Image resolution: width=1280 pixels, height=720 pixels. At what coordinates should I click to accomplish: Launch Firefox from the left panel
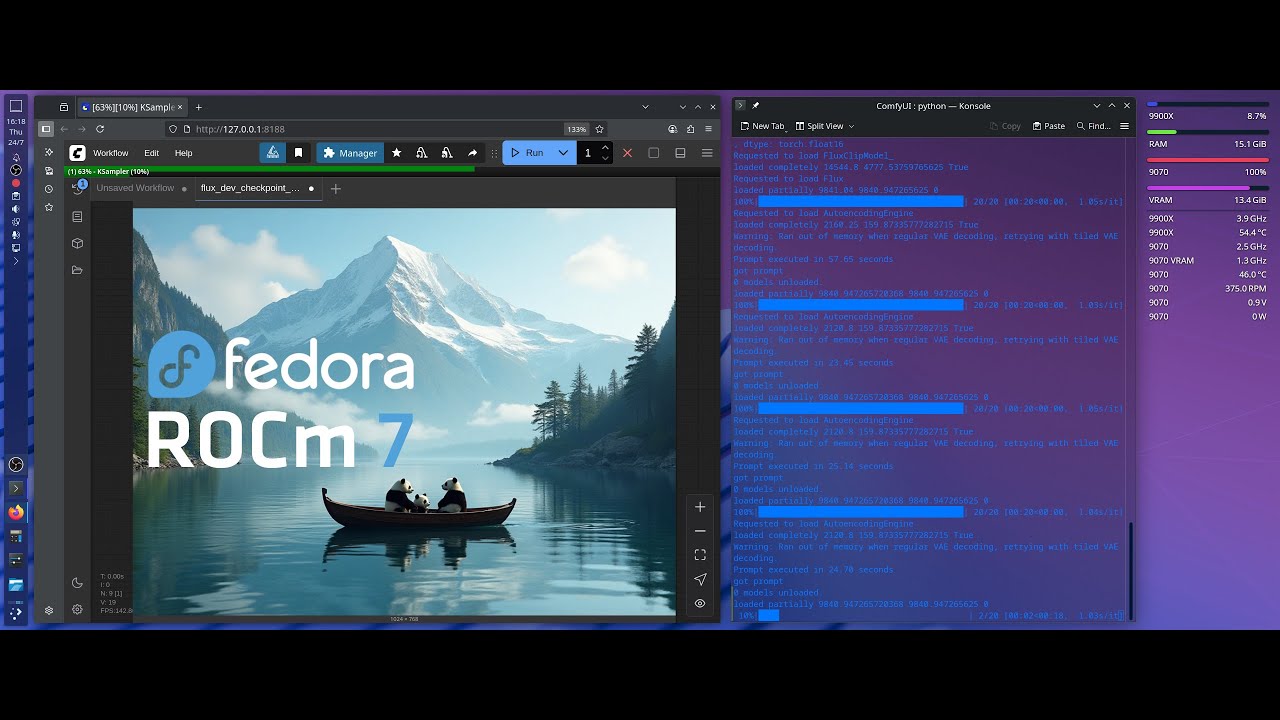[16, 512]
